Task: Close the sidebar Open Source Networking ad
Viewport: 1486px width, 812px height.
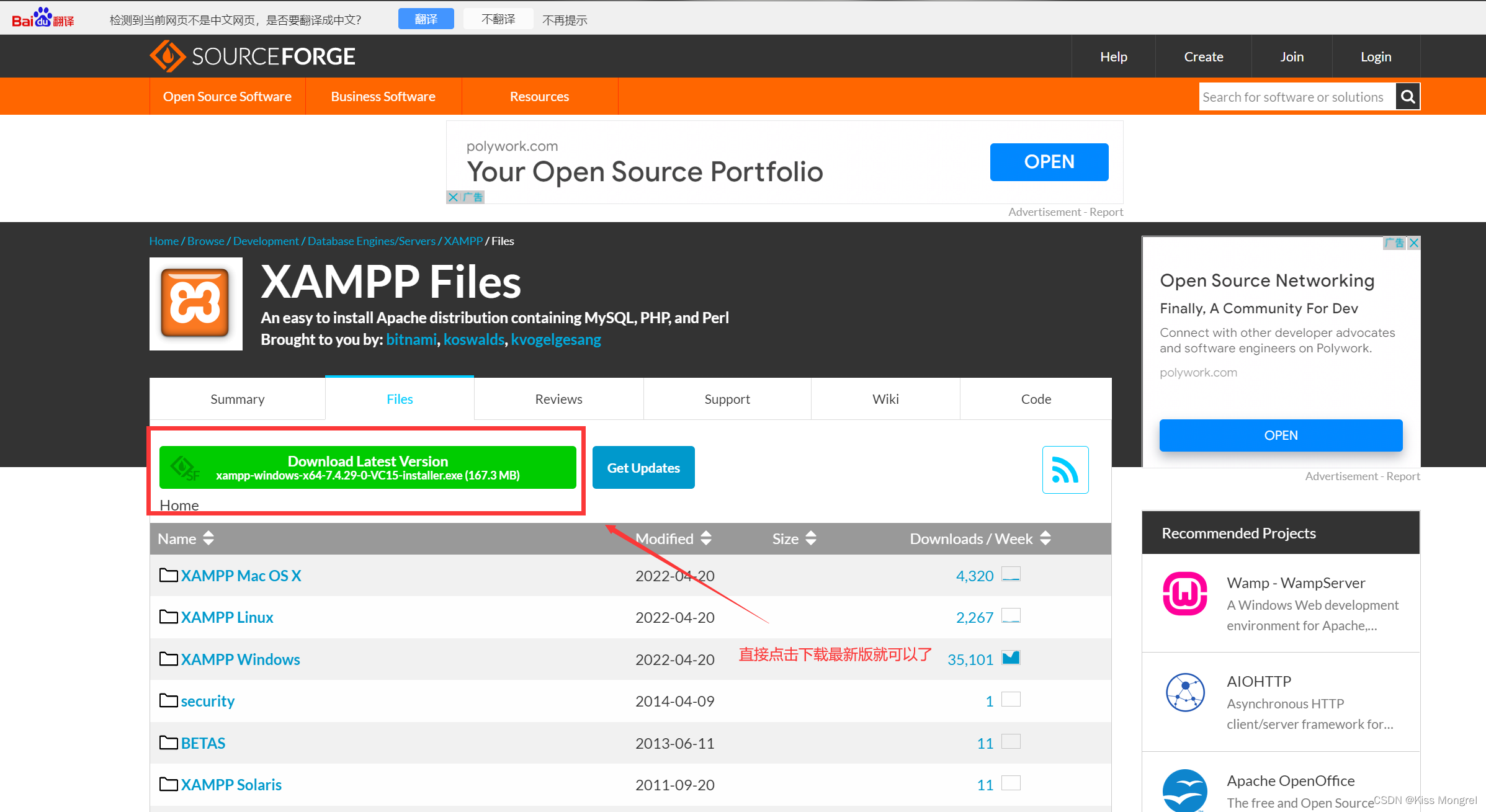Action: (x=1413, y=243)
